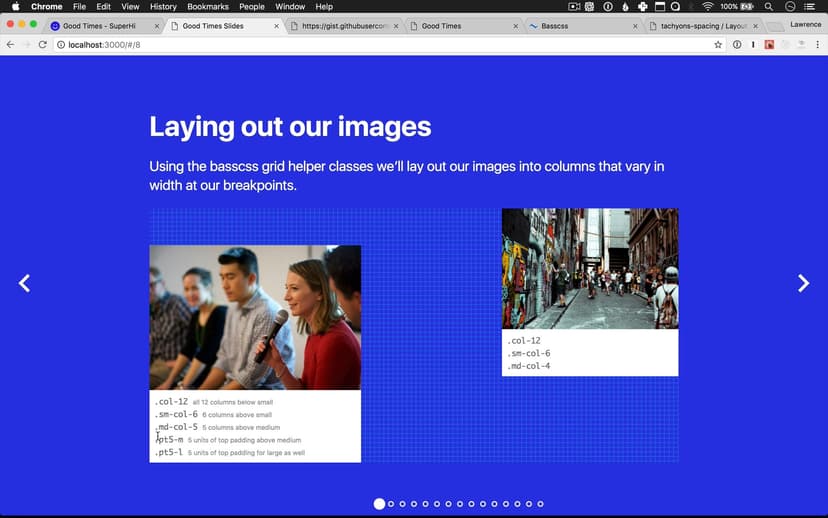The image size is (828, 518).
Task: Open Spotlight search in the menu bar
Action: 768,7
